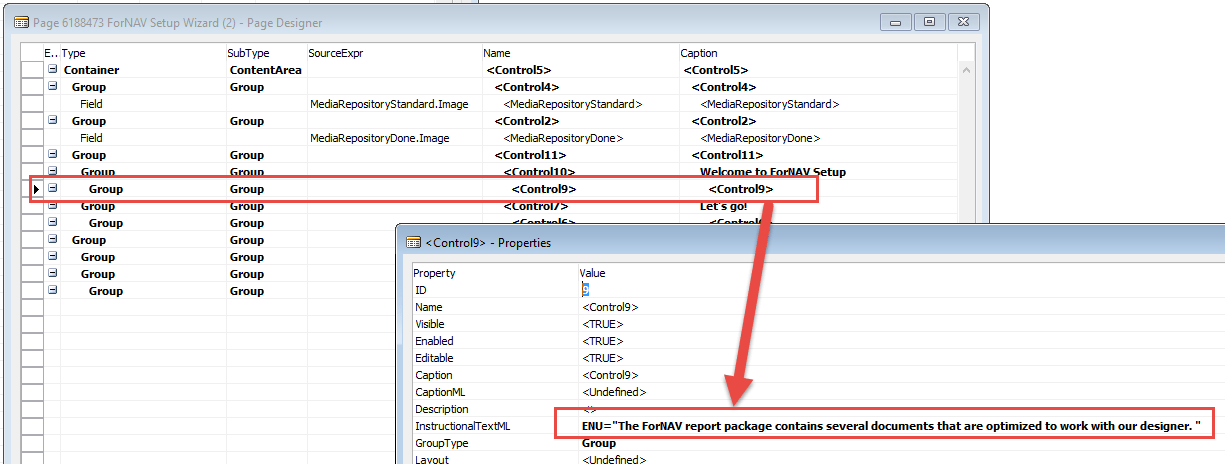1225x464 pixels.
Task: Click the Control9 Properties window icon
Action: pyautogui.click(x=413, y=242)
